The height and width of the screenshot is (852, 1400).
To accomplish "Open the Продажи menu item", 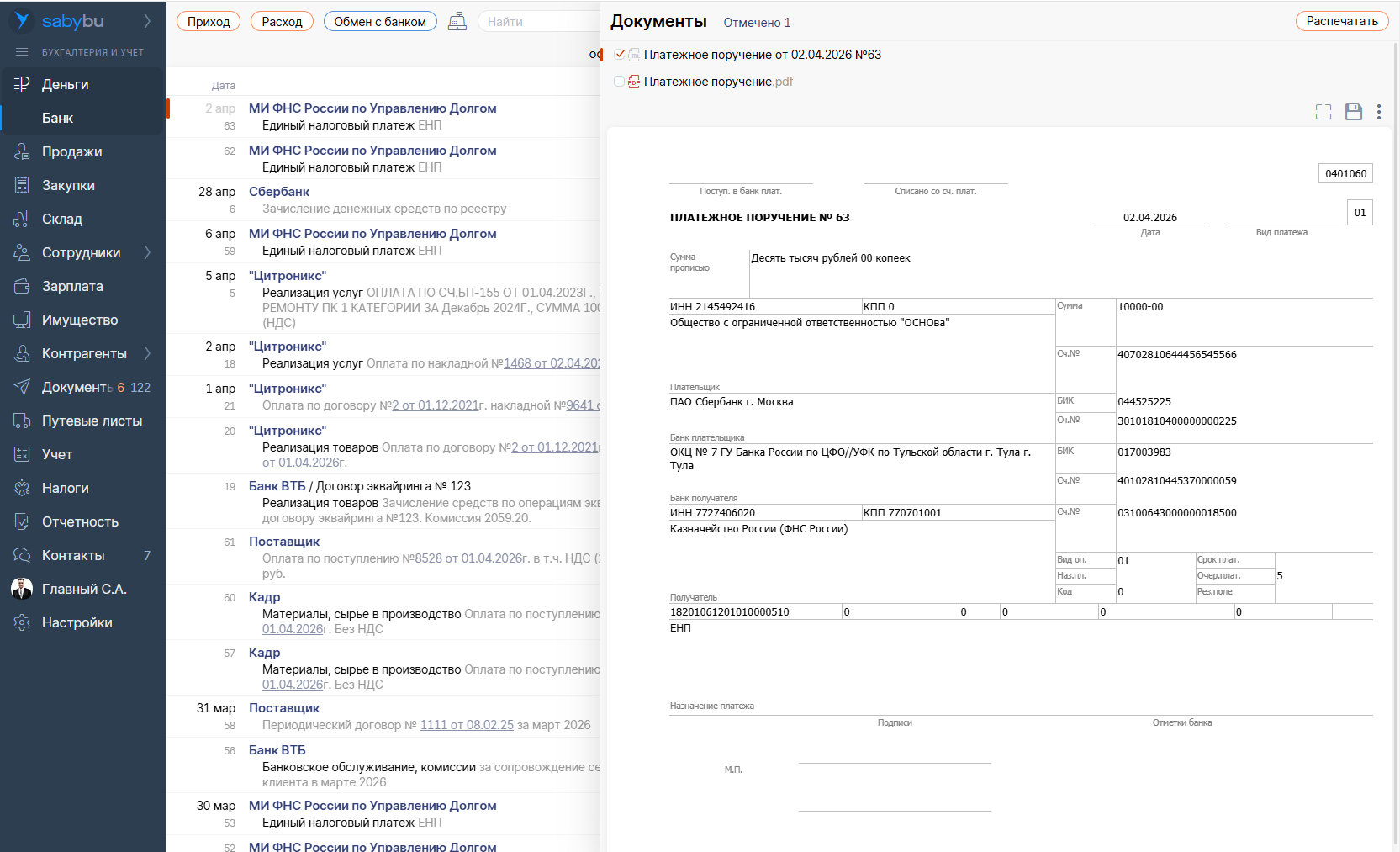I will pyautogui.click(x=71, y=151).
